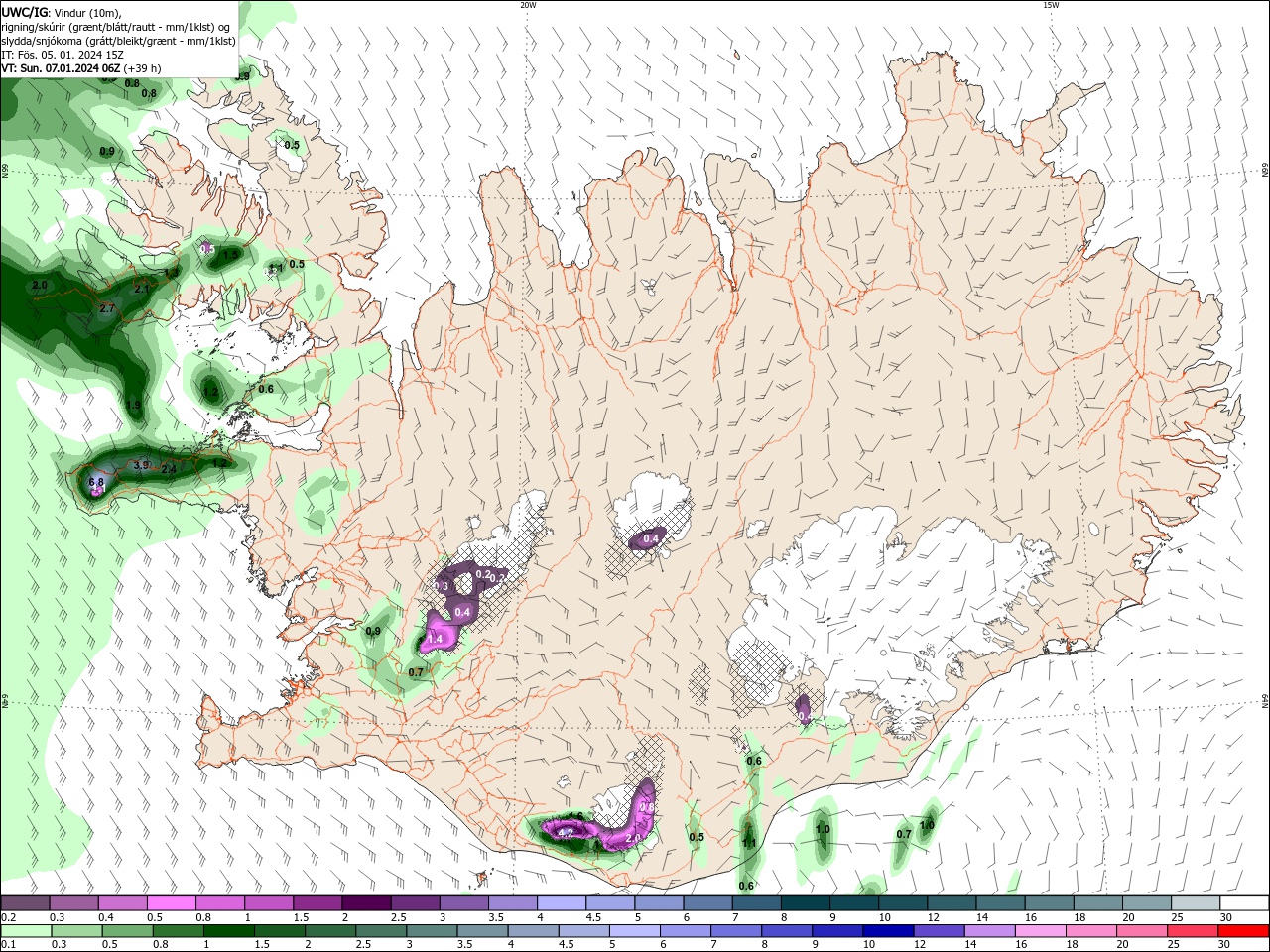Select light pink lower swatch between 16 and 18
The height and width of the screenshot is (952, 1270).
coord(1043,931)
